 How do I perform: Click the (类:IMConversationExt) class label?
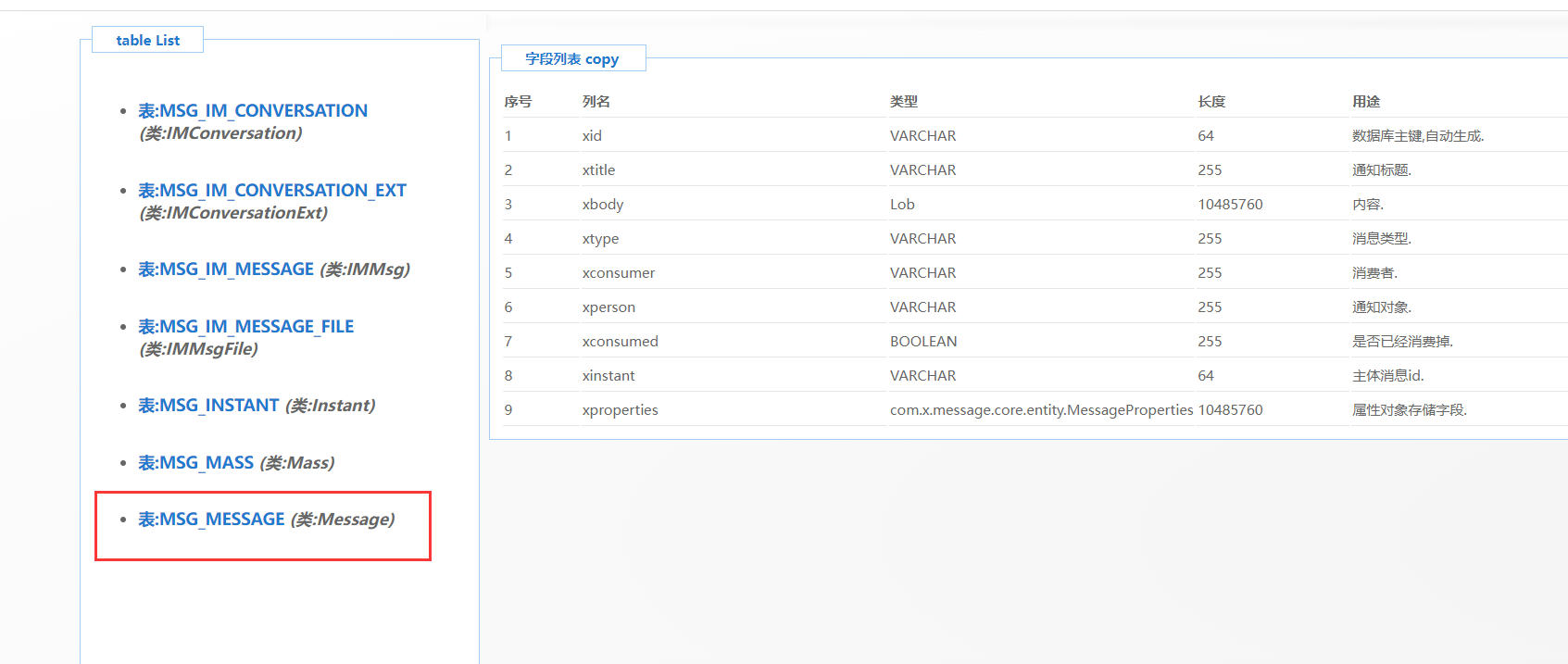[x=233, y=213]
